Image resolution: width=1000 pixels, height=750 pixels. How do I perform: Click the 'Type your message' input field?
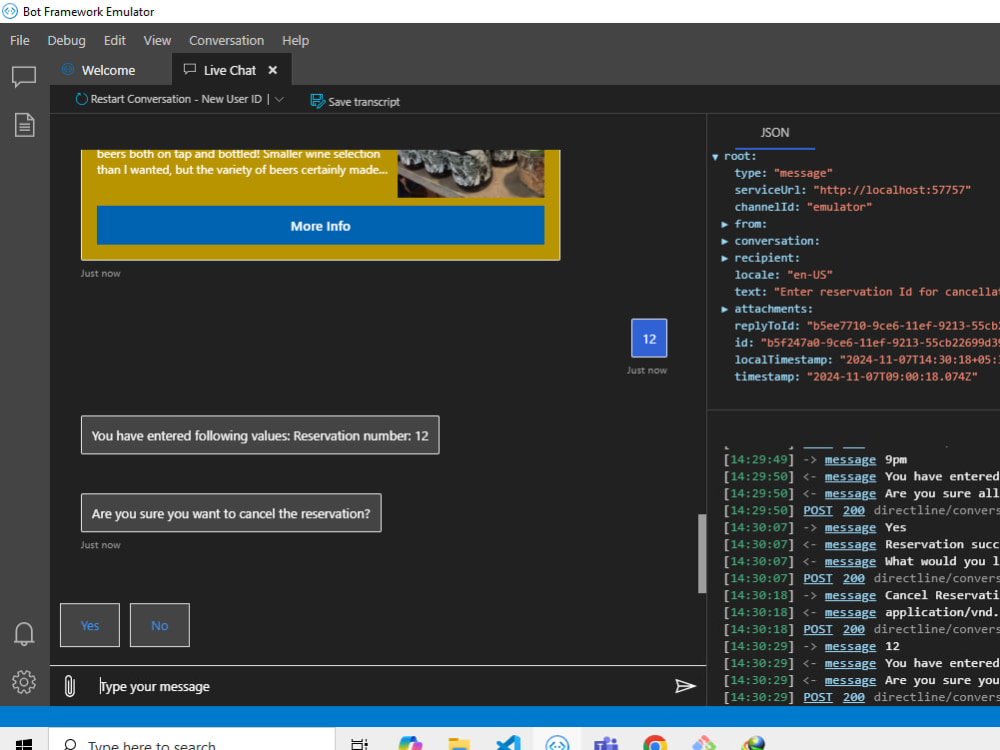(300, 686)
